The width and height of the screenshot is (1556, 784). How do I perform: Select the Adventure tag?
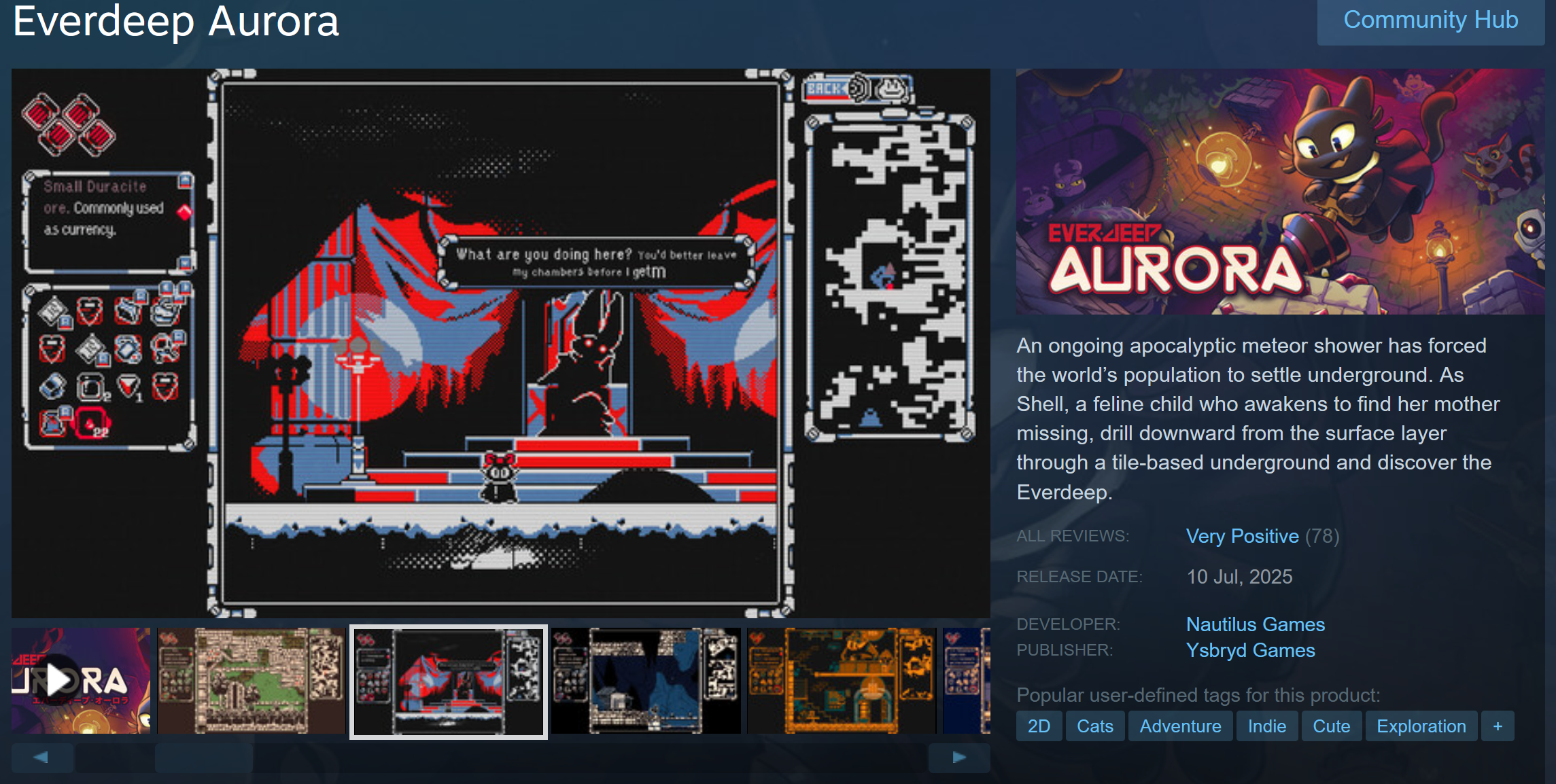click(x=1180, y=726)
